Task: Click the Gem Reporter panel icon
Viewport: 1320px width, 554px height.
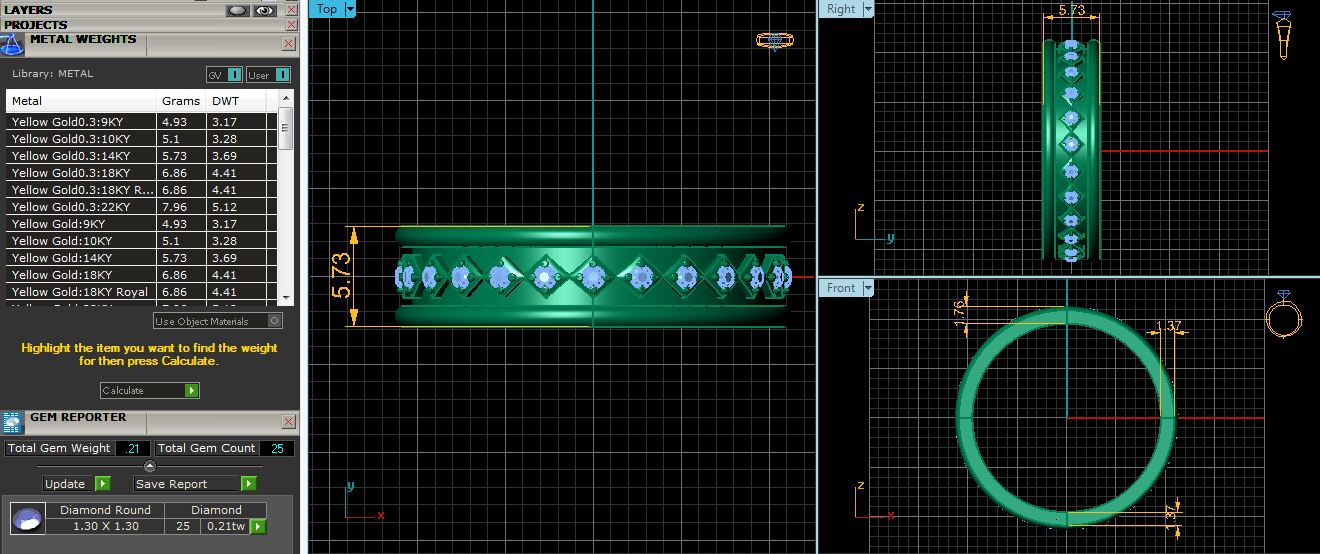Action: (12, 421)
